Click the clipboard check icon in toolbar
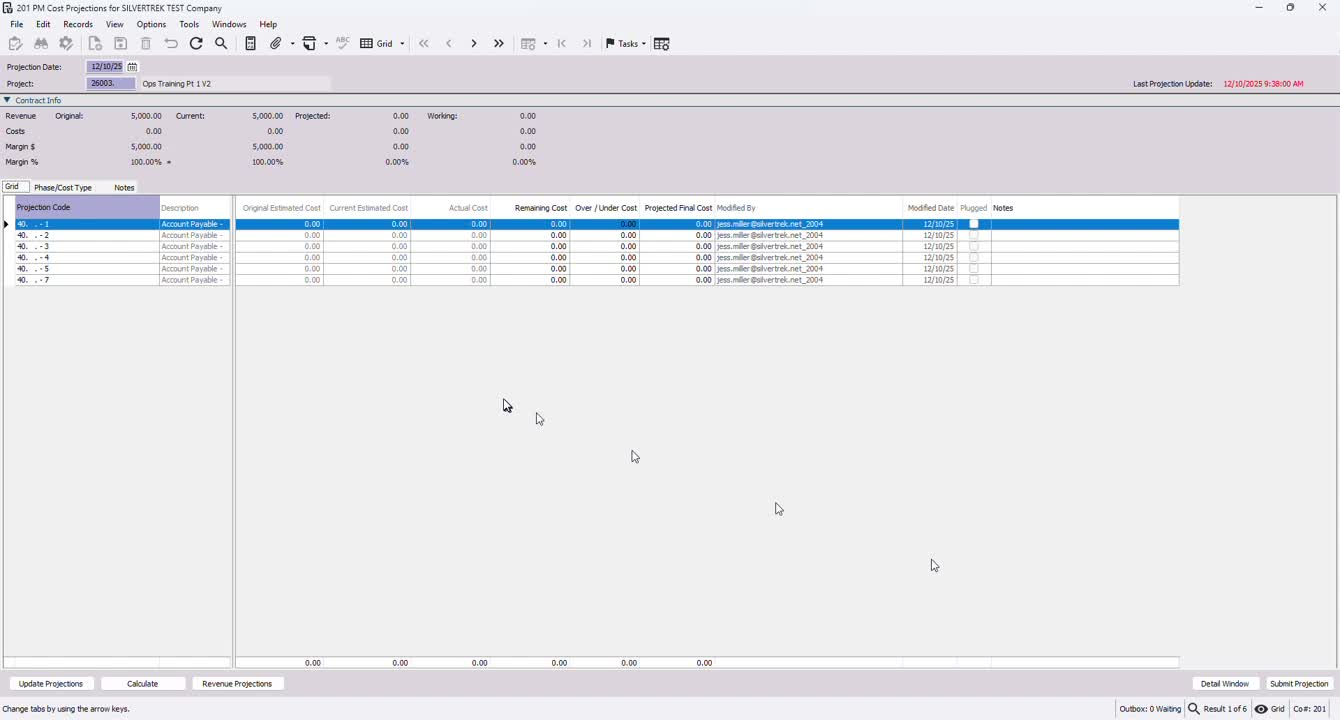This screenshot has height=720, width=1340. pyautogui.click(x=15, y=44)
